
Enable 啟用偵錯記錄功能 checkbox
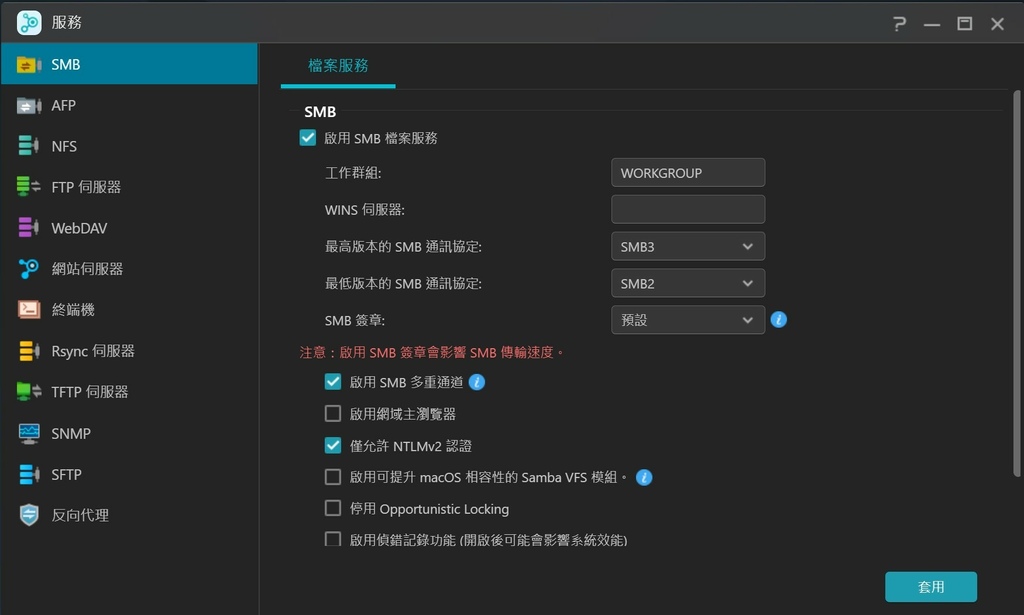coord(333,539)
